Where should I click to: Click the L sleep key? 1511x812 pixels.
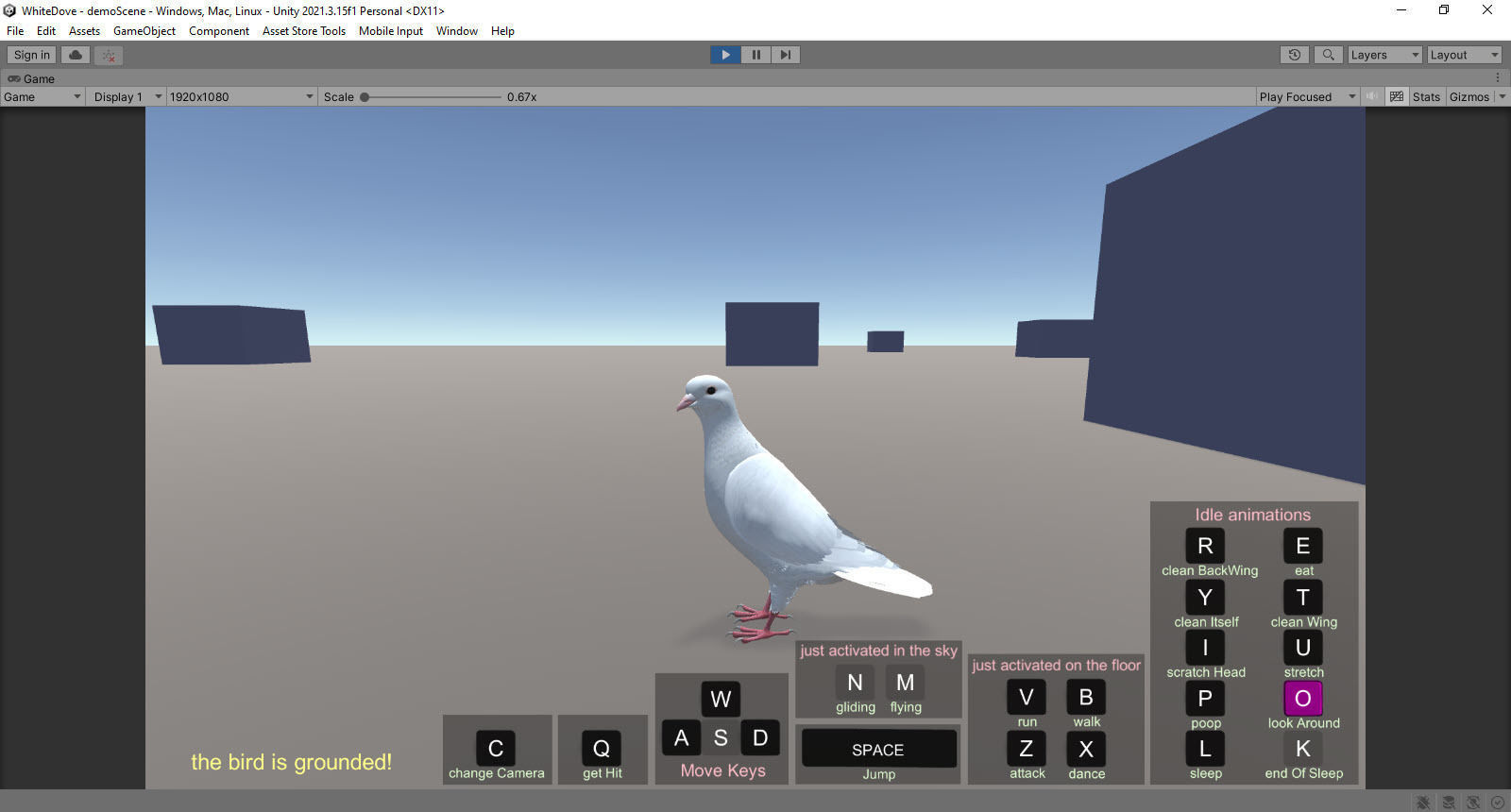point(1205,749)
